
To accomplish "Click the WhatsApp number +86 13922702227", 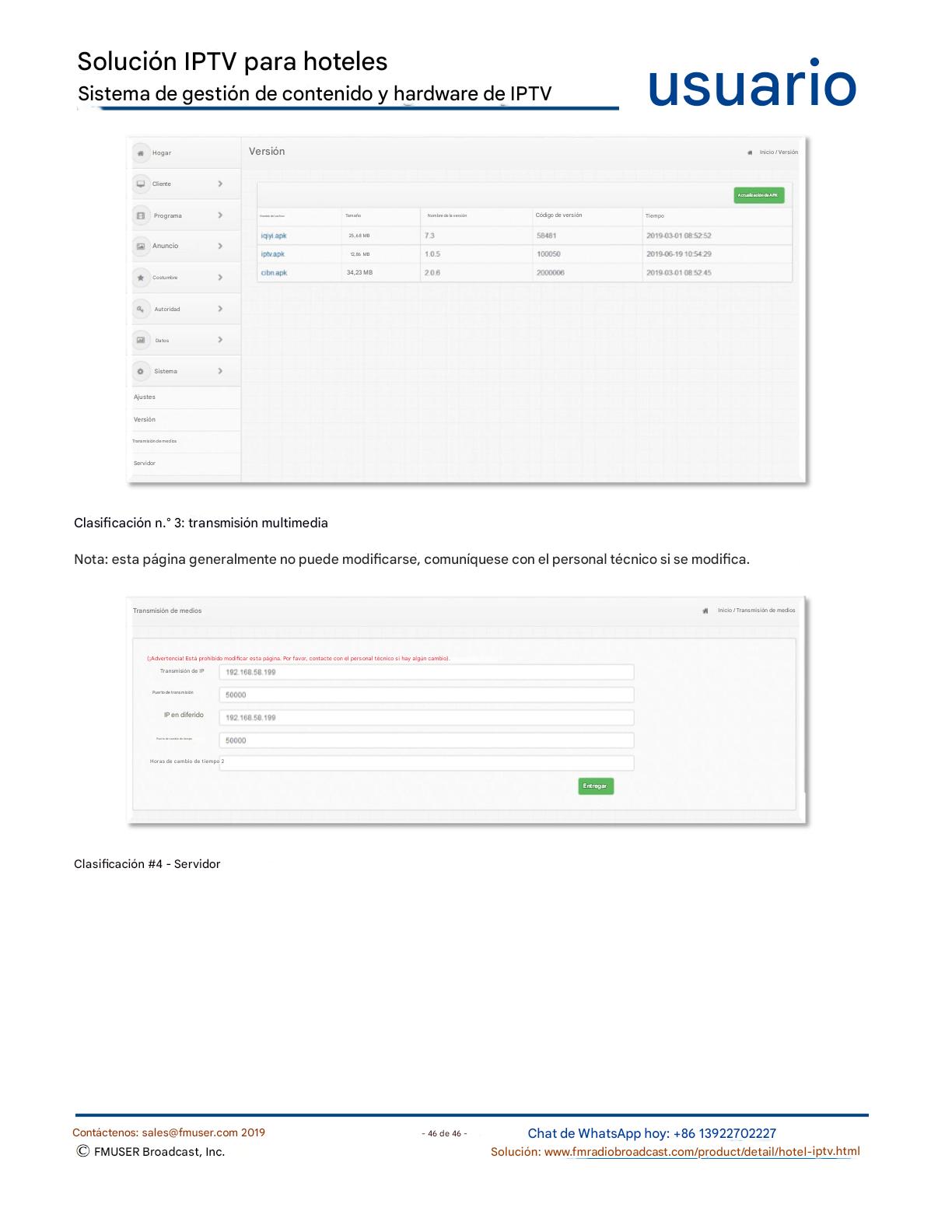I will (x=725, y=1134).
